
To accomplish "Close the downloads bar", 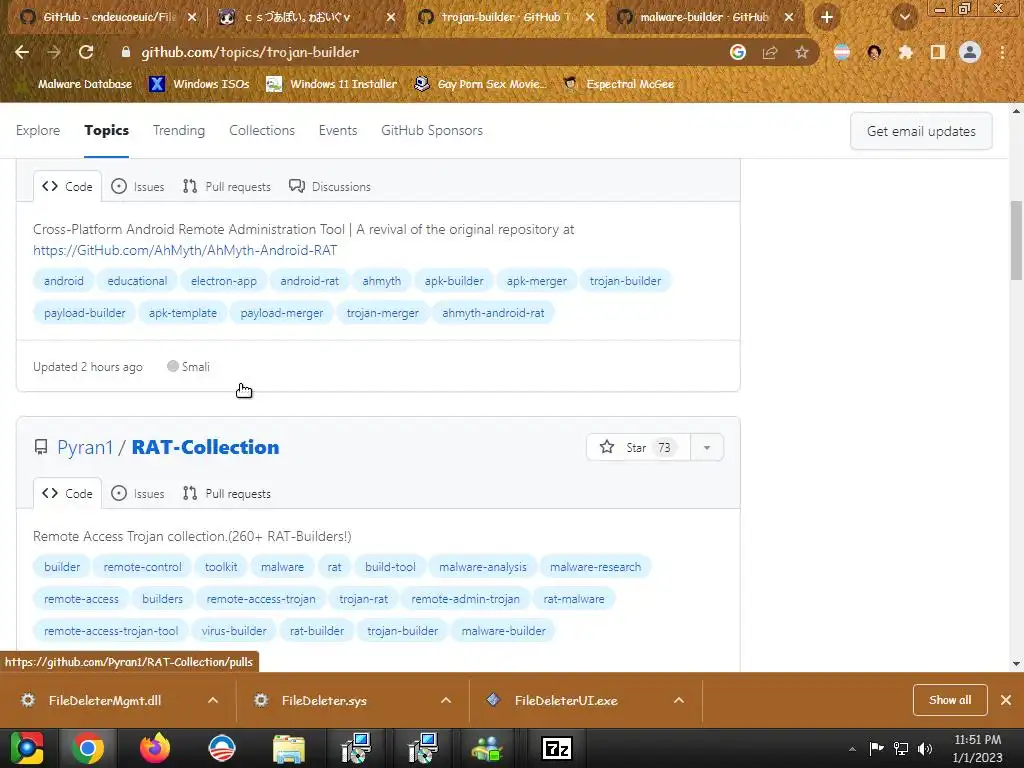I will click(1006, 700).
